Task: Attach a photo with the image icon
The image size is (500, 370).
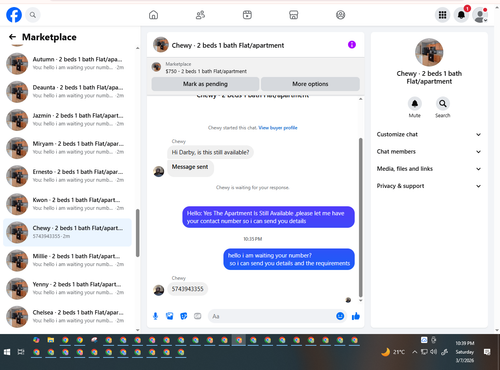Action: coord(170,316)
